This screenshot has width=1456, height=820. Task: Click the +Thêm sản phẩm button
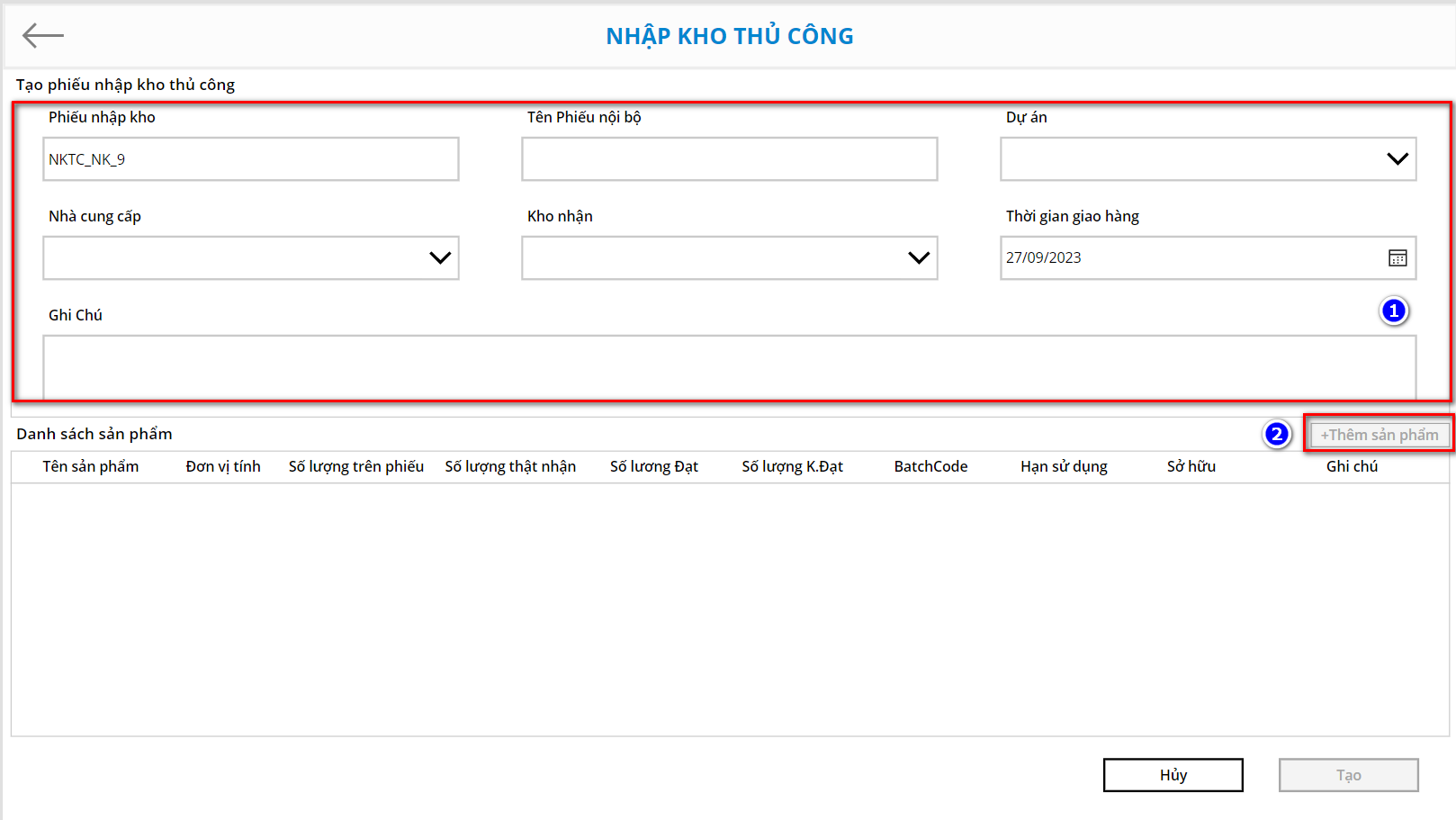tap(1380, 435)
